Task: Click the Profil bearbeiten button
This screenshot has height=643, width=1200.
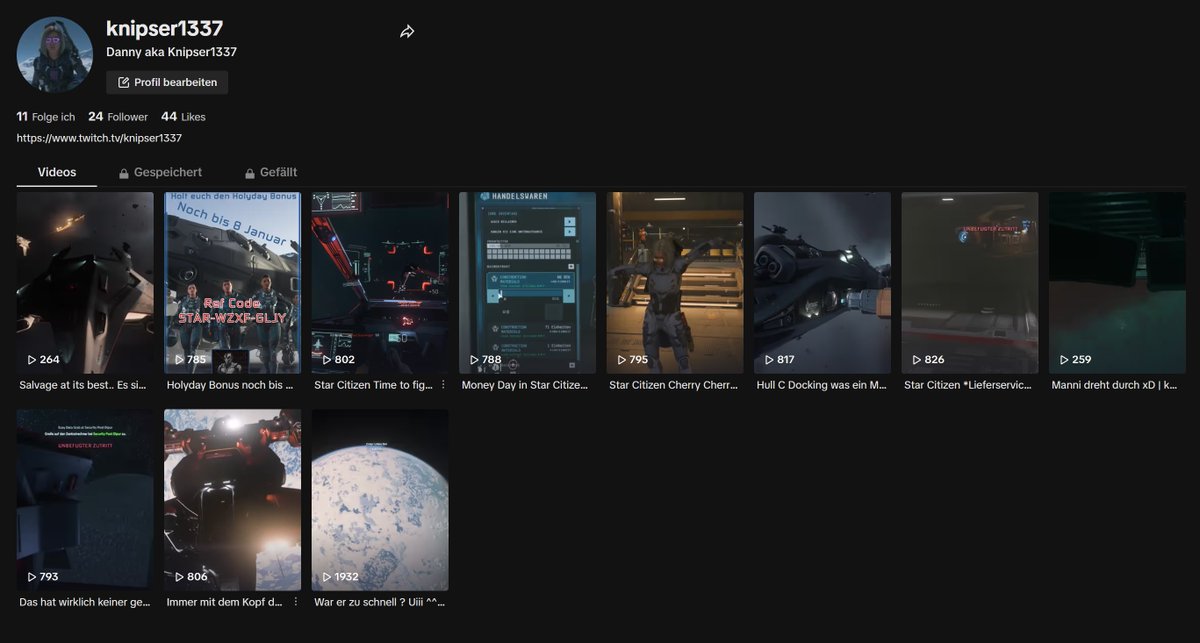Action: [167, 82]
